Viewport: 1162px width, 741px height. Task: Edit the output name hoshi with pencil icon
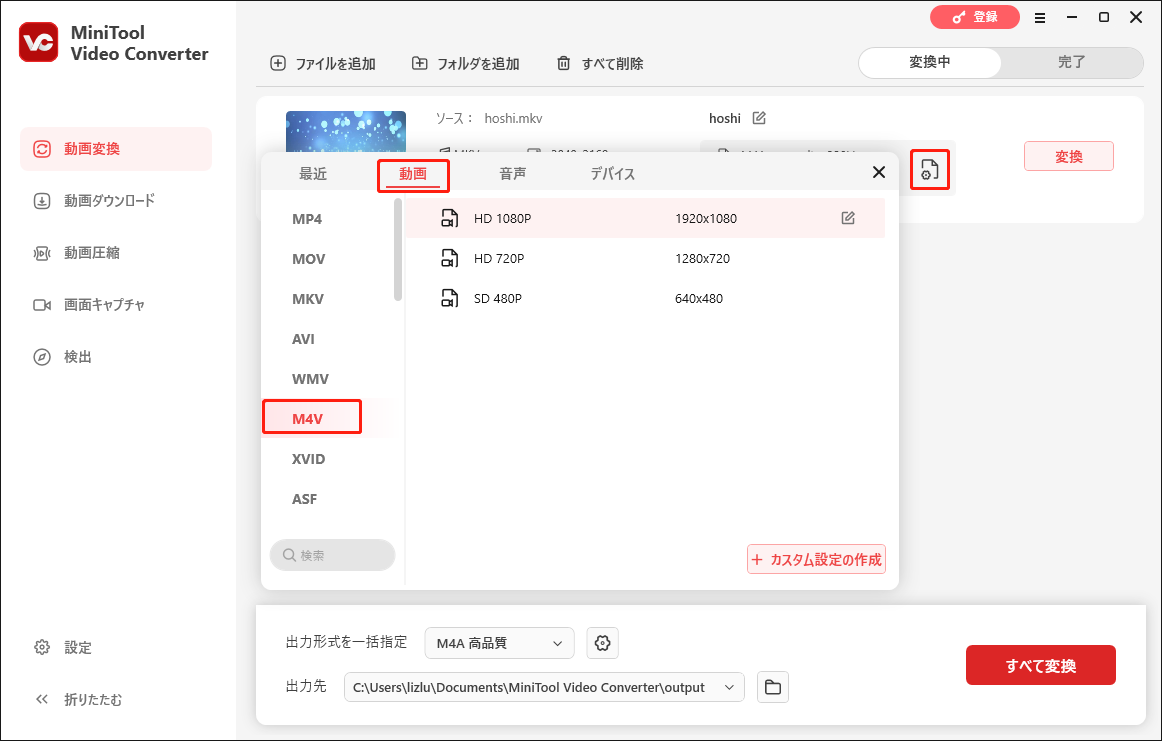click(x=759, y=118)
